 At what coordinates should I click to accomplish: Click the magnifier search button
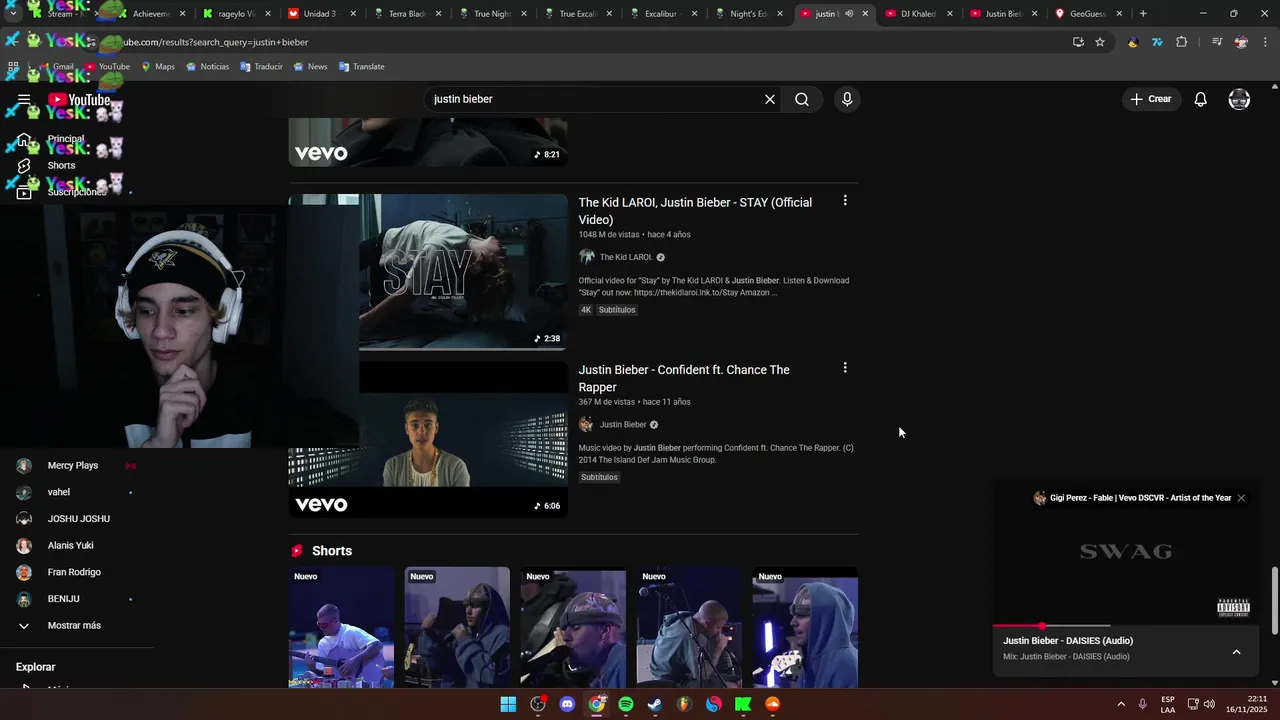click(x=802, y=99)
